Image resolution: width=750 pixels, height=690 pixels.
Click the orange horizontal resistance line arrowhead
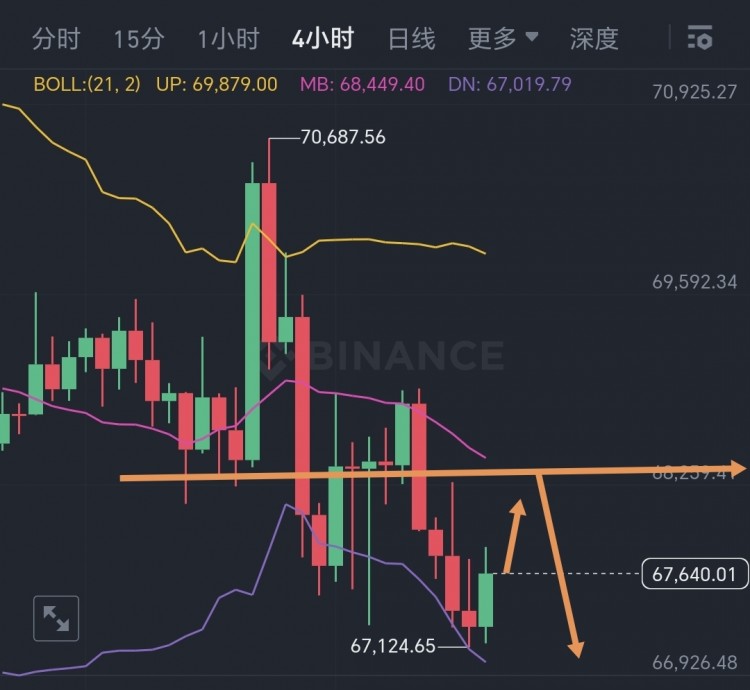coord(738,468)
